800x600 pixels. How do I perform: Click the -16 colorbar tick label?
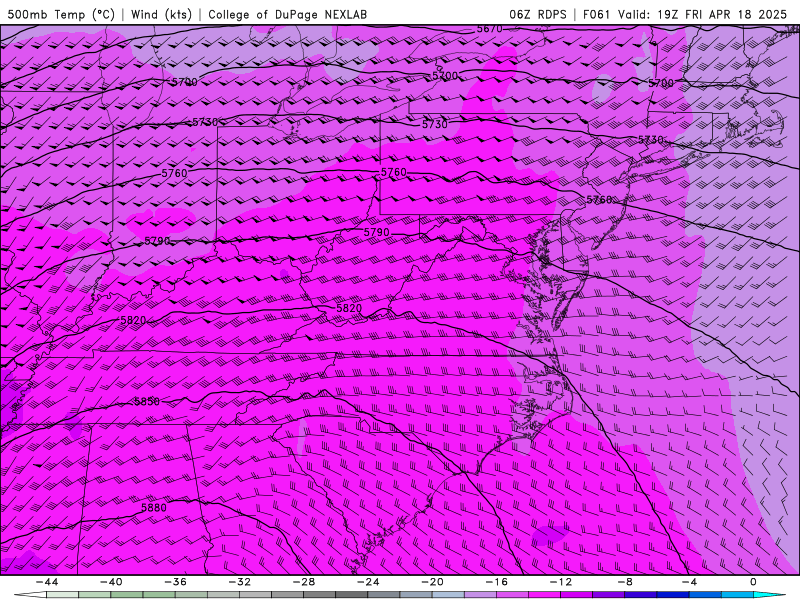tap(496, 582)
